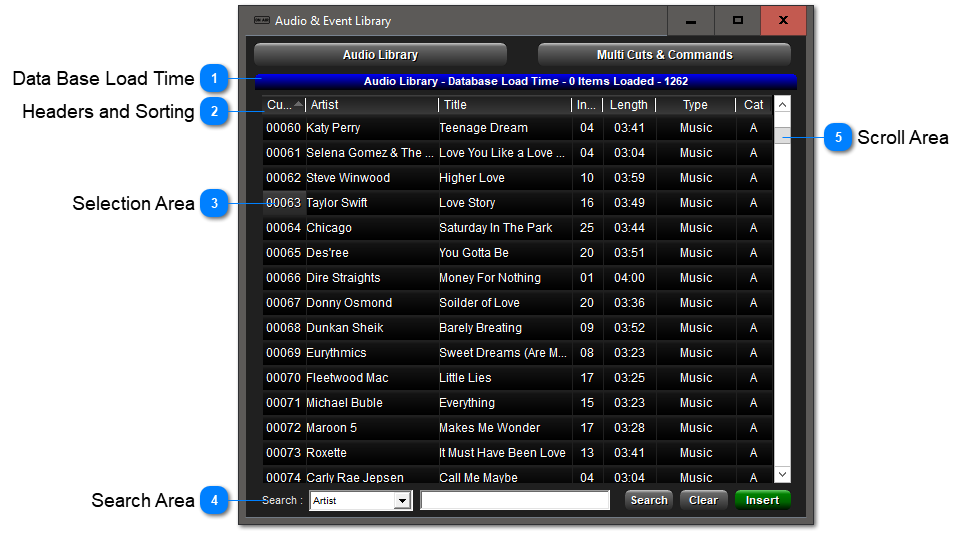965x534 pixels.
Task: Select the Makes Me Wonder title
Action: [505, 428]
